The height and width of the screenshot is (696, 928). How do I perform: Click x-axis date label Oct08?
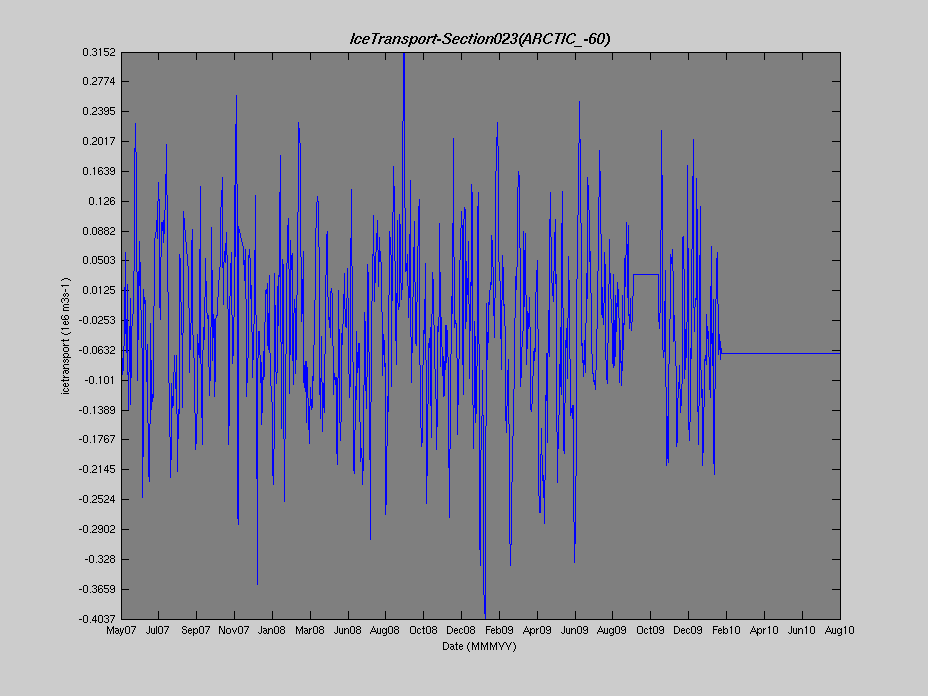(423, 630)
